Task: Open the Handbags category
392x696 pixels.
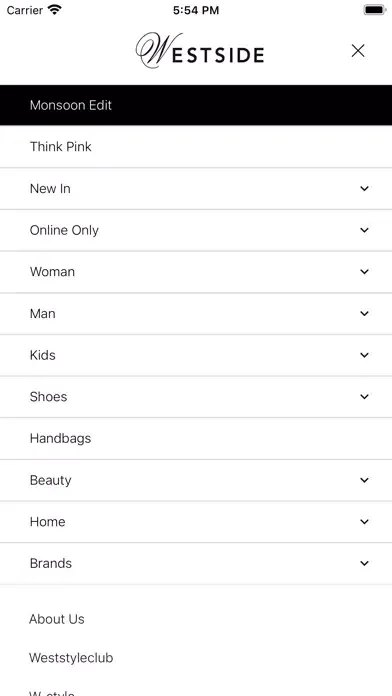Action: 196,439
